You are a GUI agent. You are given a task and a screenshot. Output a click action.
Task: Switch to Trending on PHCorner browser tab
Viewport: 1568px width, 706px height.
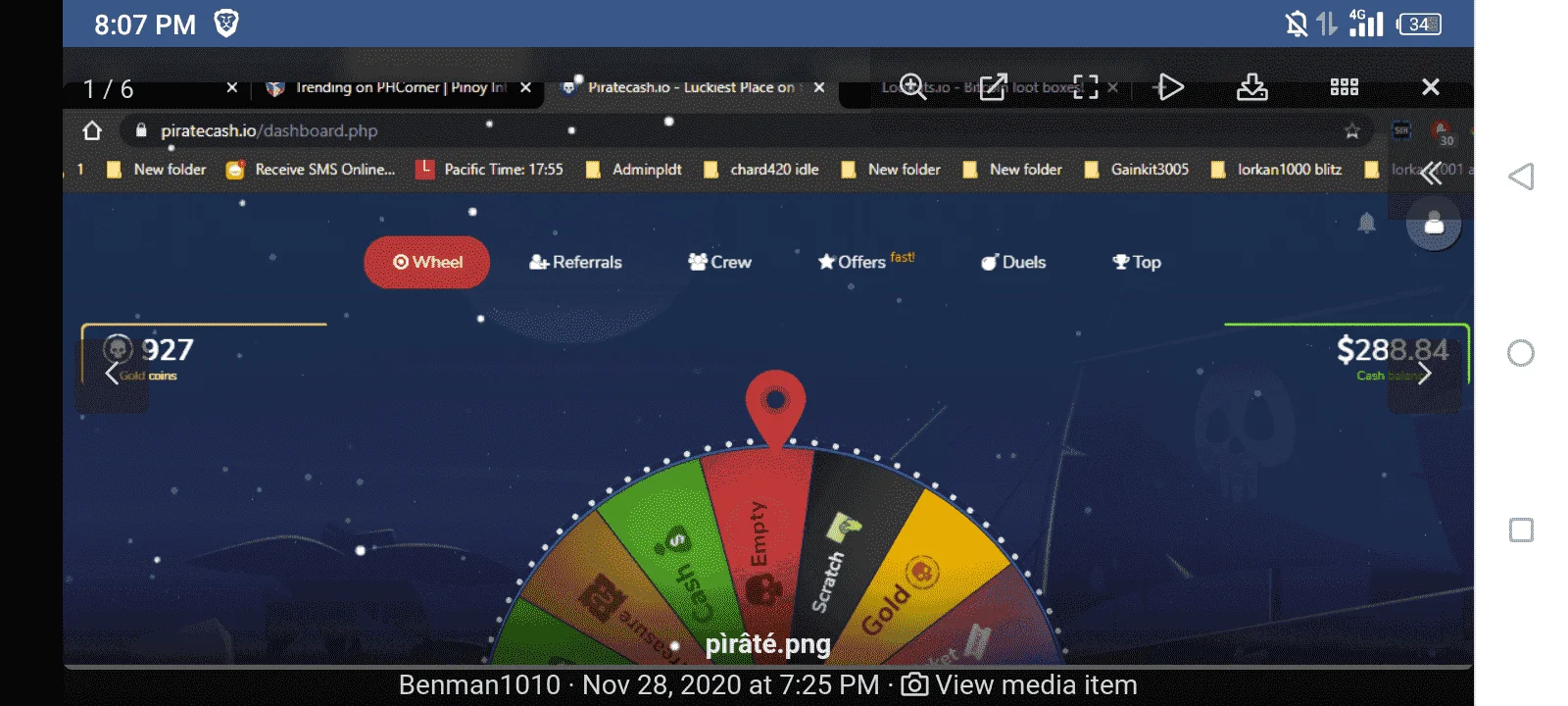[387, 87]
